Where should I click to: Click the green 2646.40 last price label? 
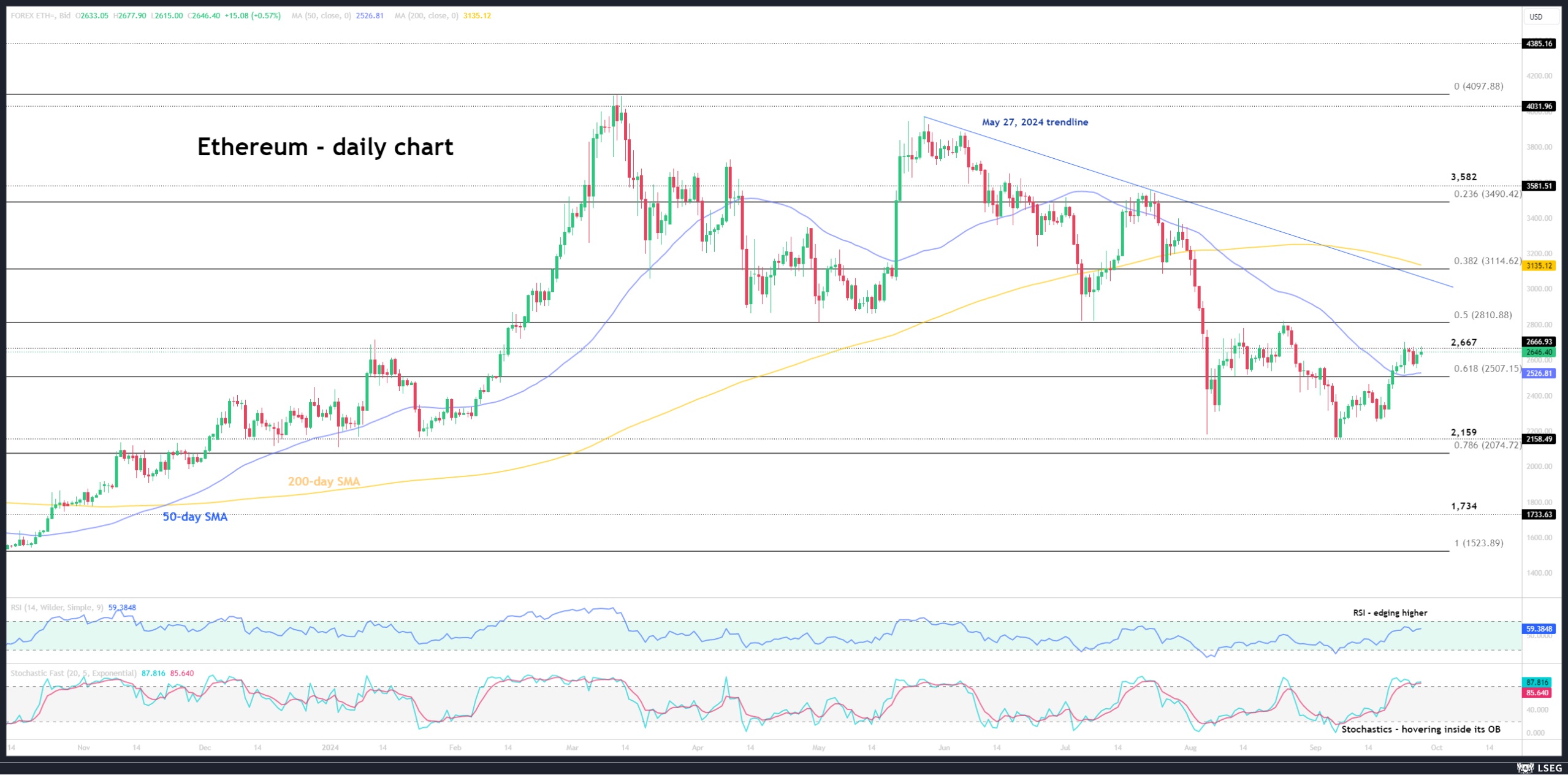[x=1539, y=353]
